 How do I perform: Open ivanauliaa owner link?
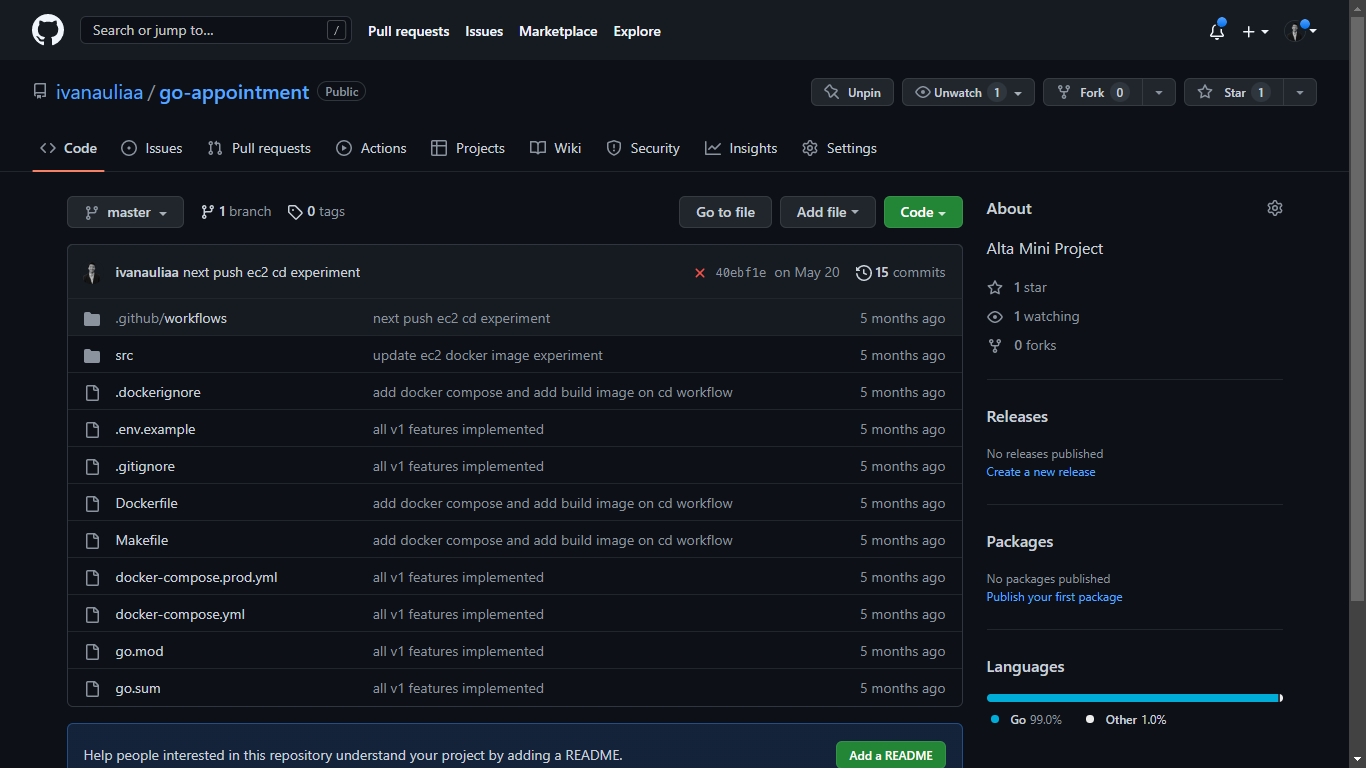pos(99,92)
